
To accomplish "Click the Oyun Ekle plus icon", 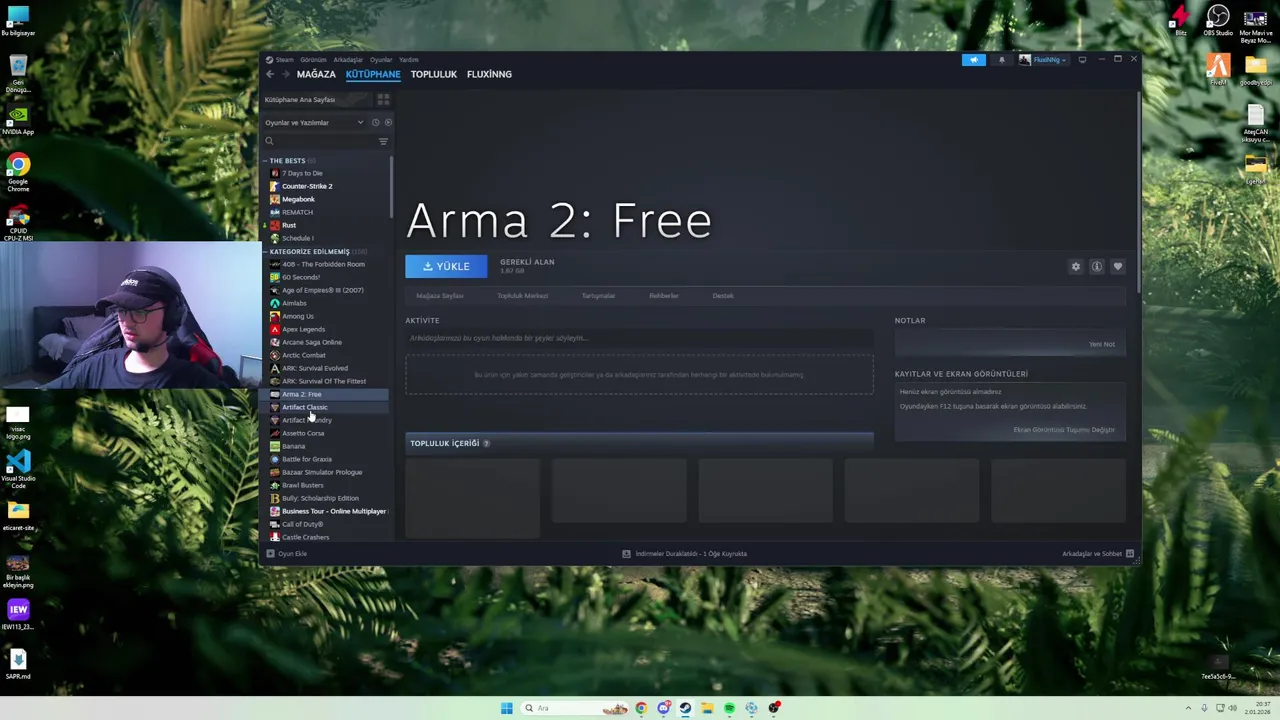I will pyautogui.click(x=270, y=553).
